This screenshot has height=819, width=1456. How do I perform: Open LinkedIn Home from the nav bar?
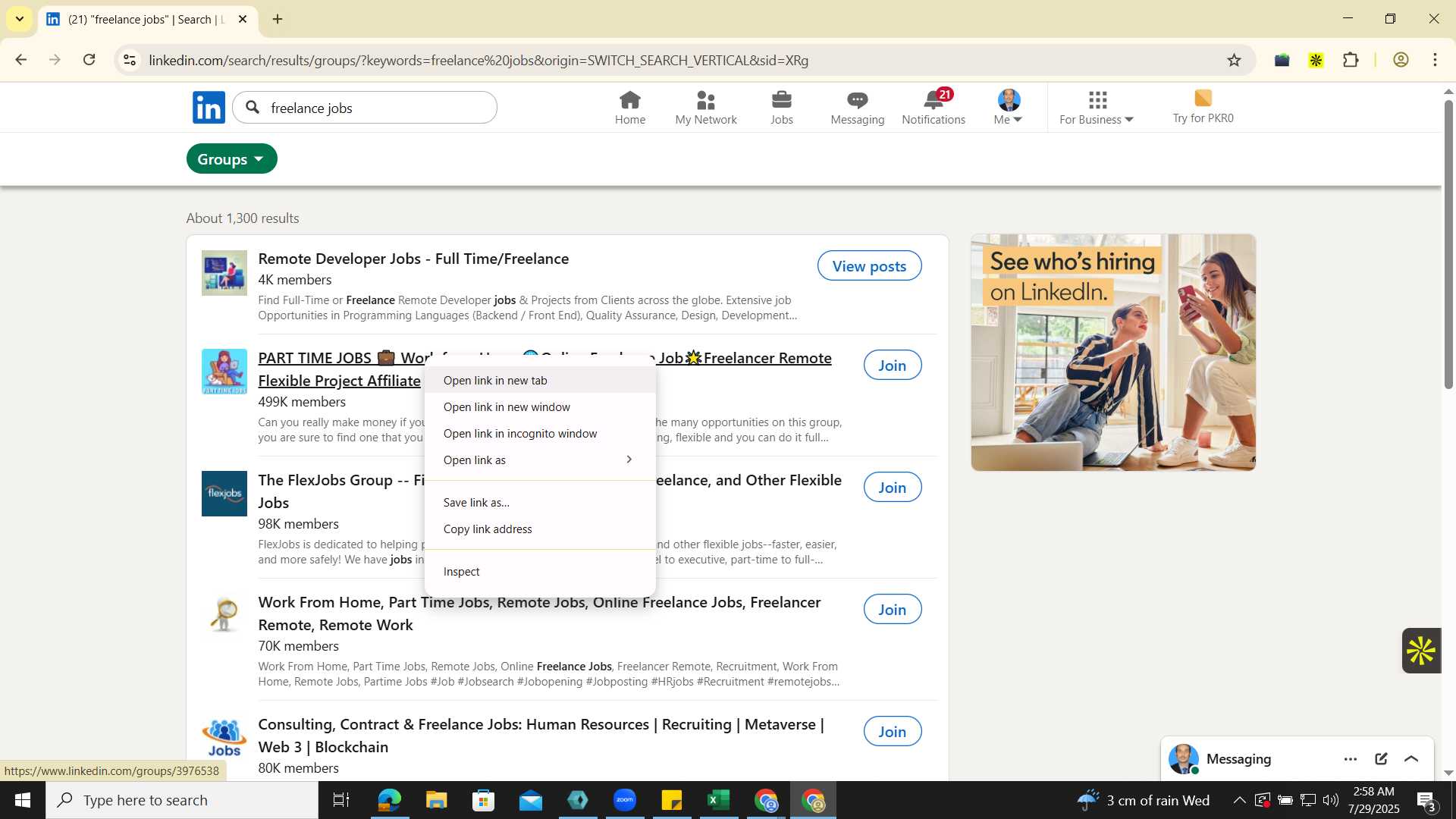(629, 108)
